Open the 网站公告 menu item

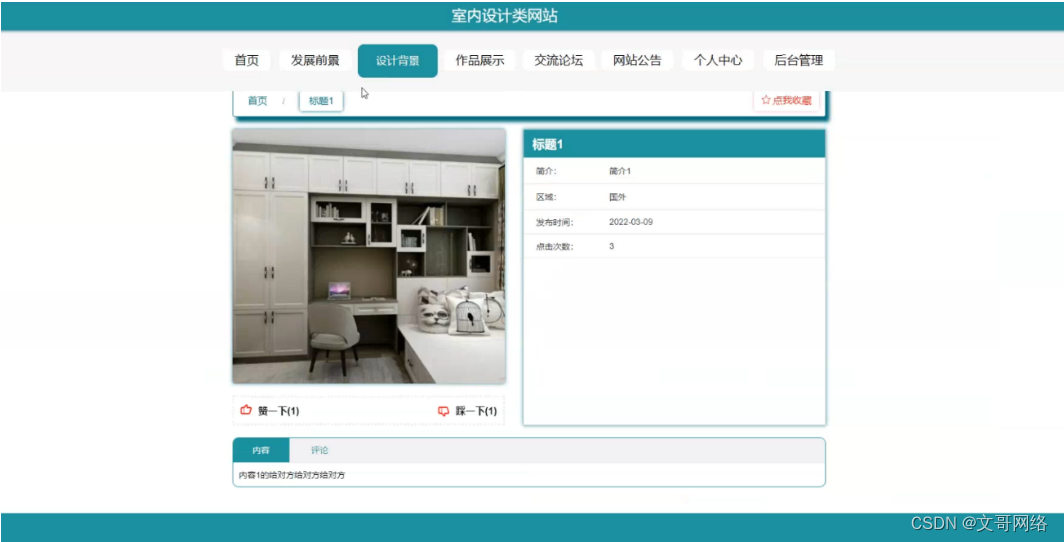point(637,60)
